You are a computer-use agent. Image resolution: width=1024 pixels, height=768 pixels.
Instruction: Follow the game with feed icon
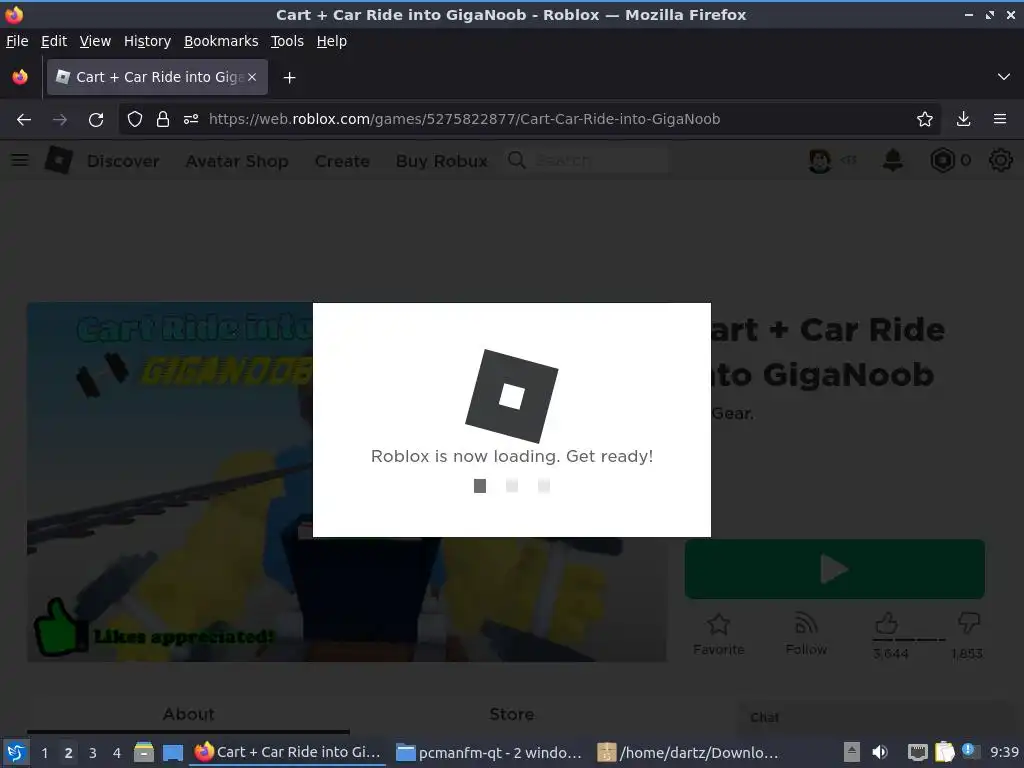coord(806,624)
